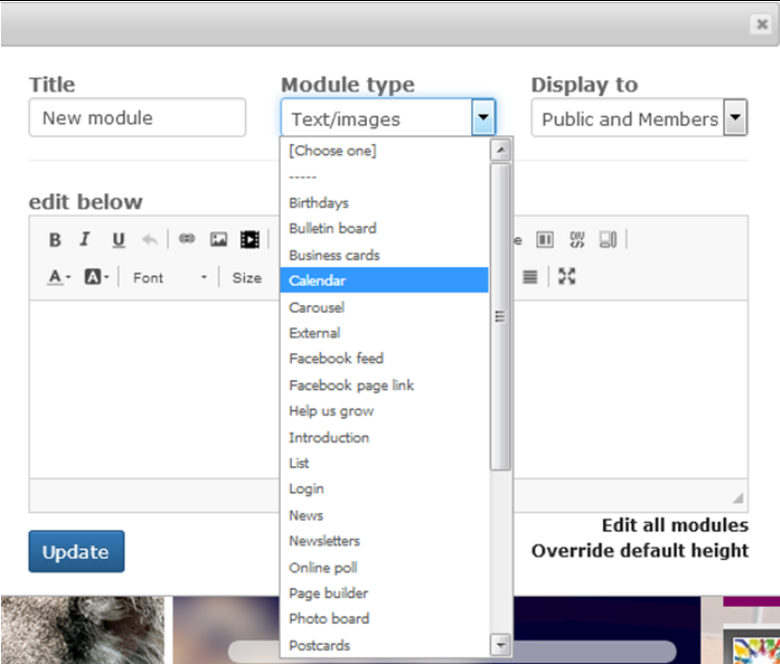This screenshot has height=664, width=780.
Task: Click the justify alignment icon
Action: click(x=530, y=277)
